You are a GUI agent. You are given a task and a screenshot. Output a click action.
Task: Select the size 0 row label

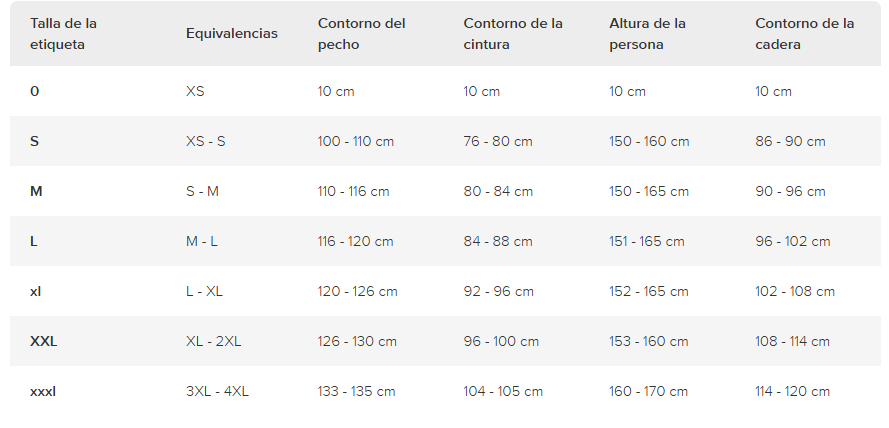click(35, 91)
